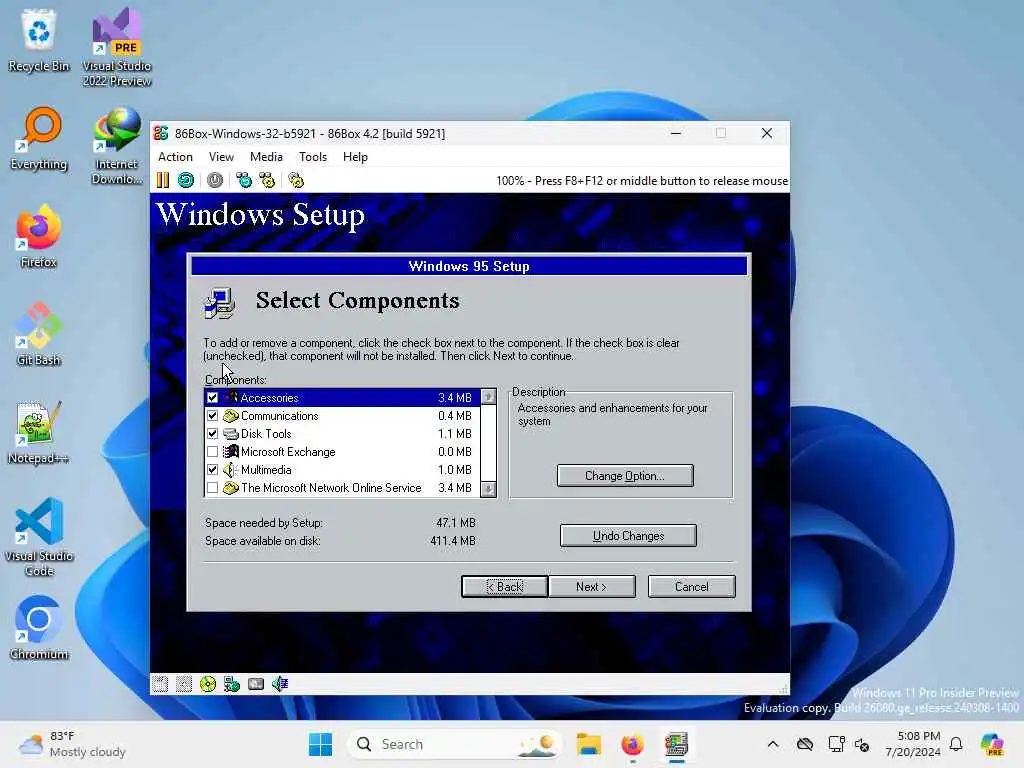This screenshot has height=768, width=1024.
Task: Open the Copilot preview taskbar icon
Action: point(992,744)
